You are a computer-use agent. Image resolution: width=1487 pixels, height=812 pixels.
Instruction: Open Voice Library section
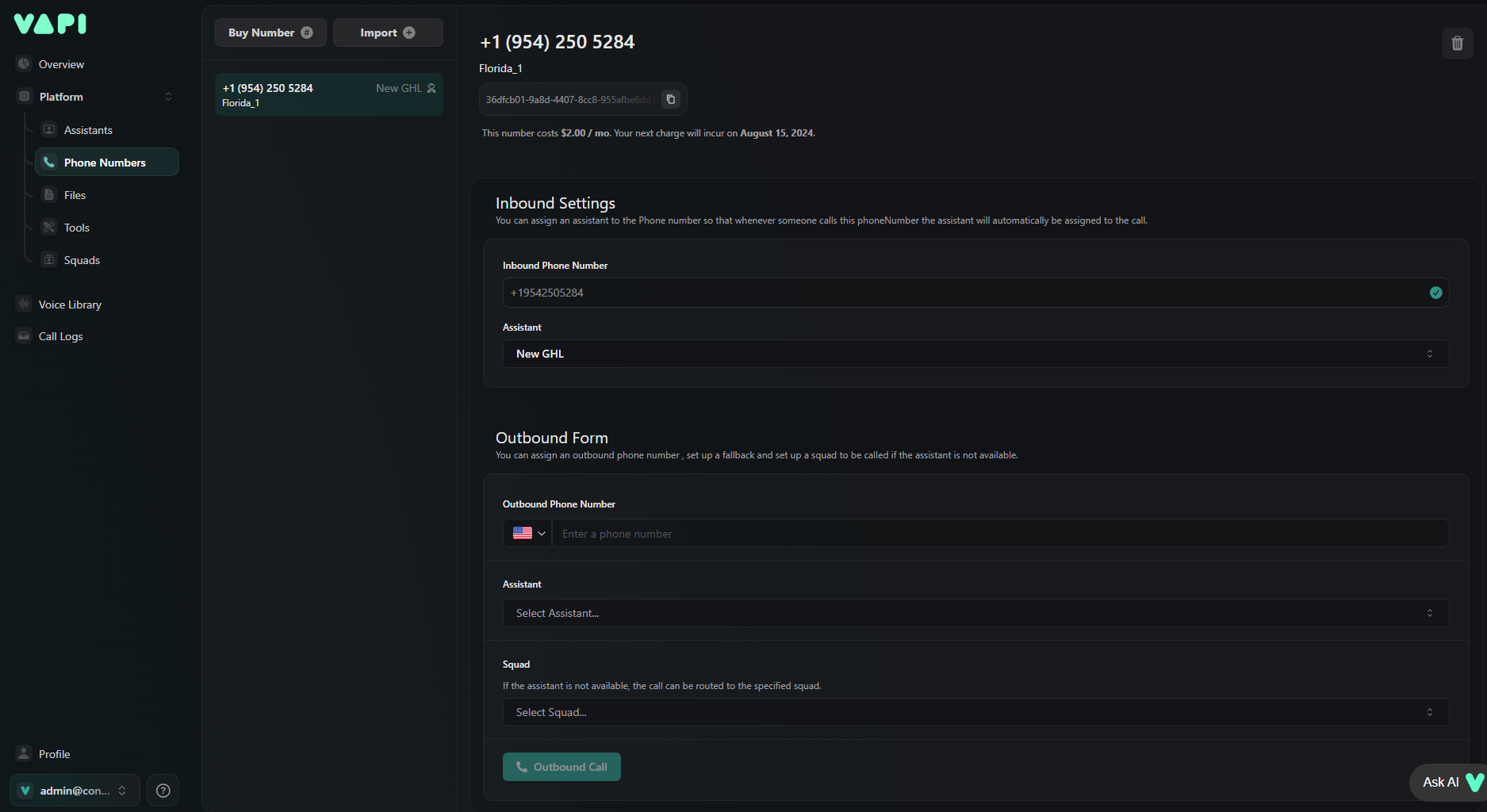[70, 304]
